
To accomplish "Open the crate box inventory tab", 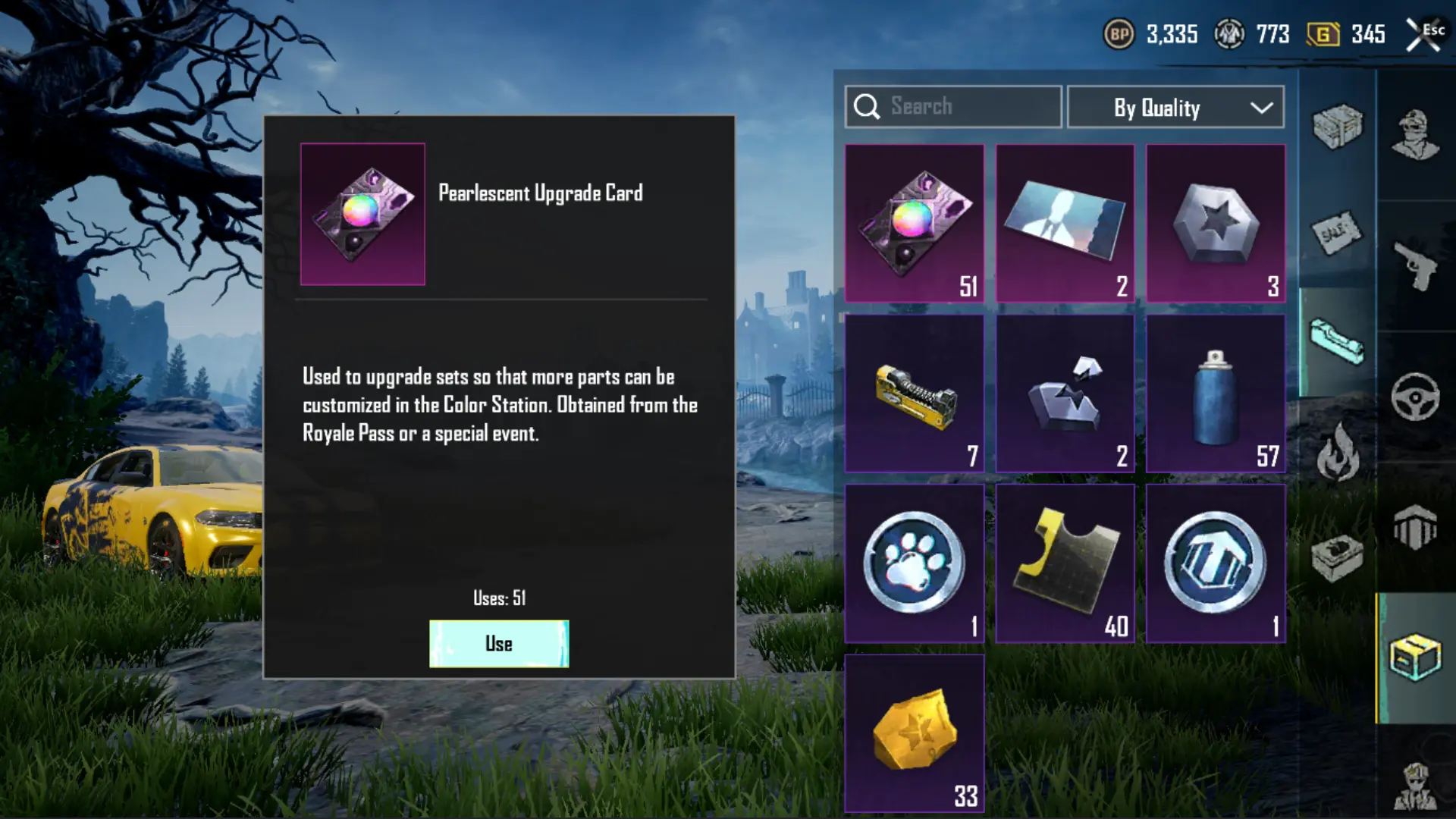I will (1338, 125).
